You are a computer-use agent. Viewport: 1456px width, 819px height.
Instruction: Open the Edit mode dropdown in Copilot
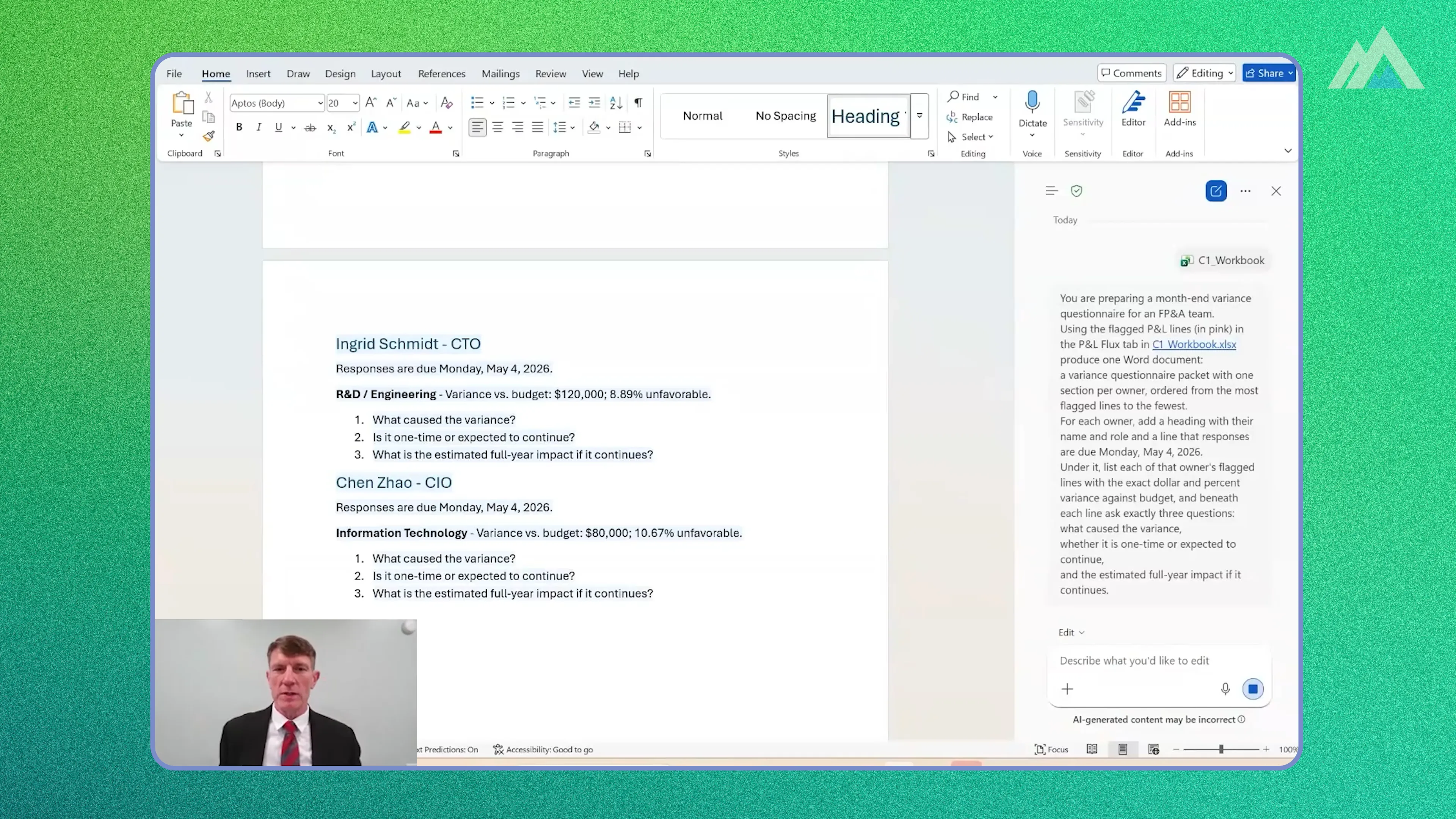[1071, 632]
